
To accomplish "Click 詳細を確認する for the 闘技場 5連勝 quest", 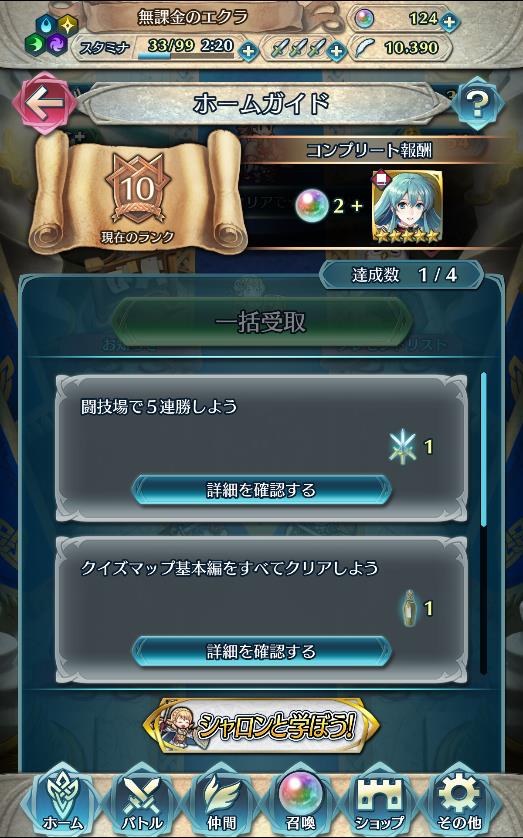I will pyautogui.click(x=261, y=490).
